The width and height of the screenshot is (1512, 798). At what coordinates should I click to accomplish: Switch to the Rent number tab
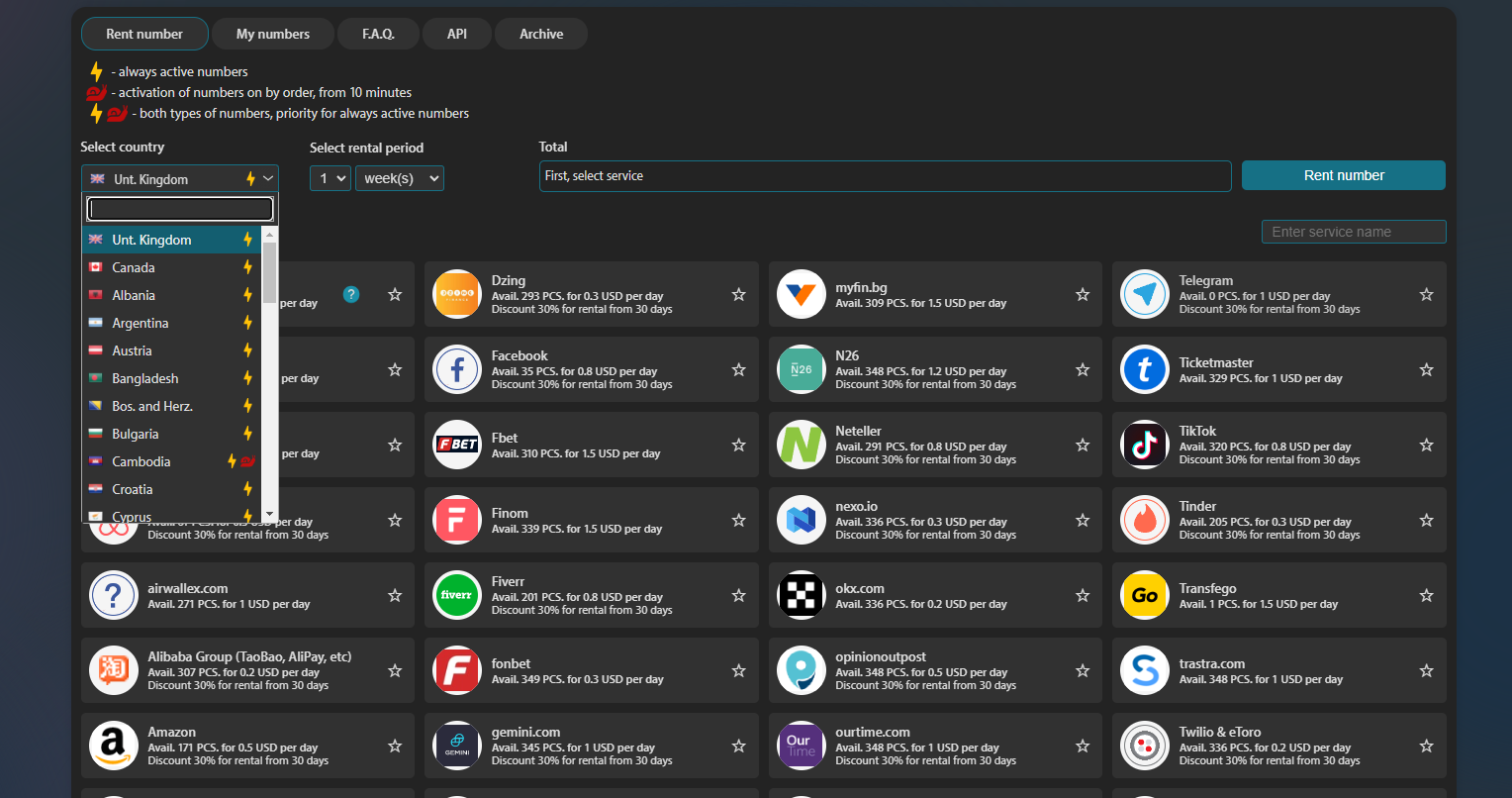144,34
